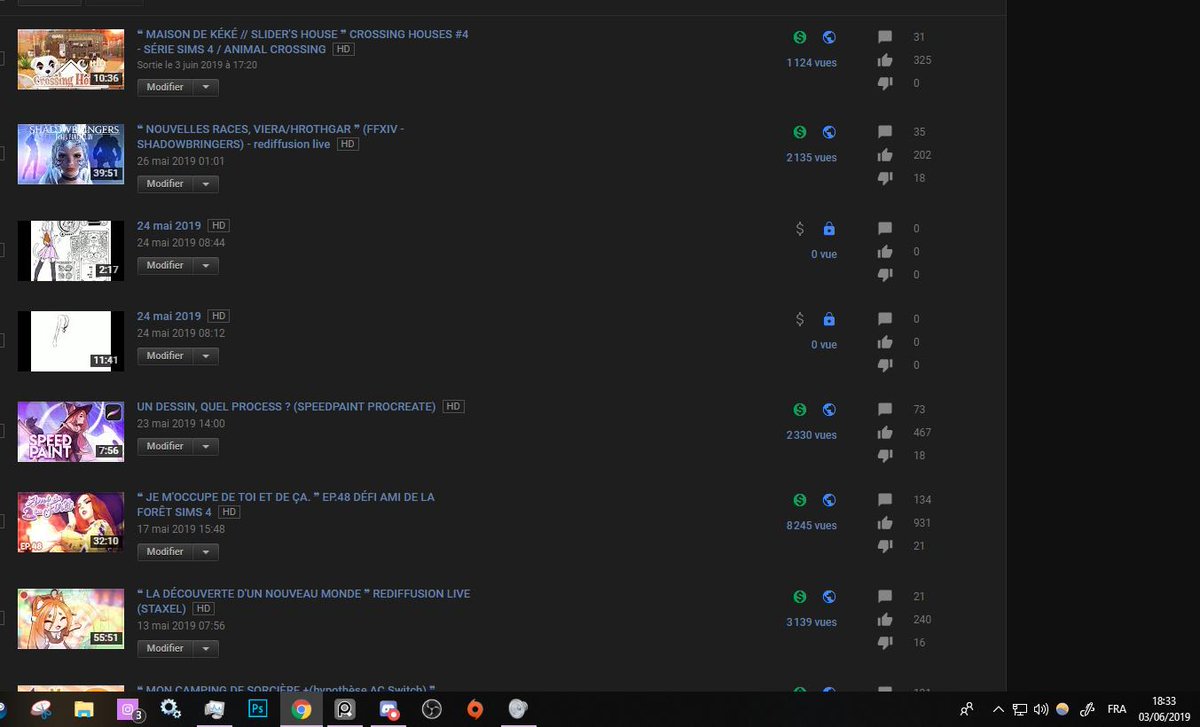Open Staxel thumbnail with 55:51 duration
1200x727 pixels.
(x=71, y=618)
